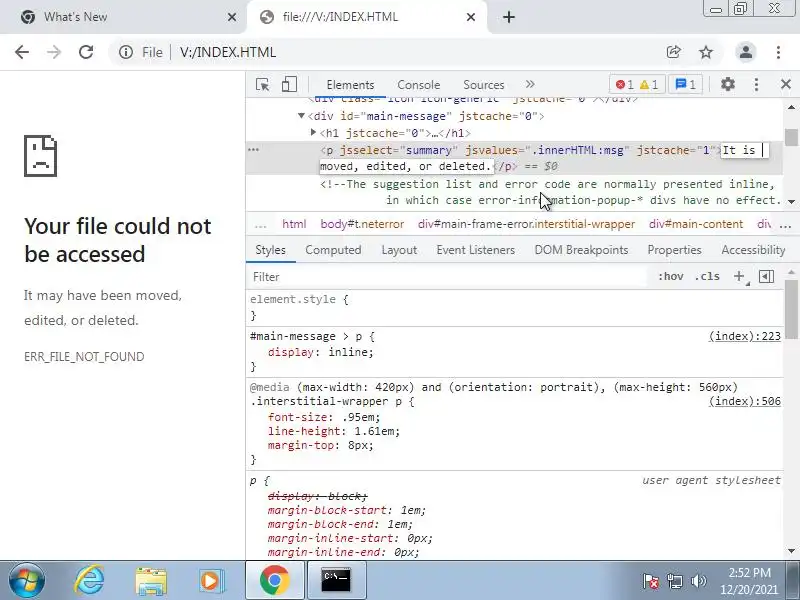The image size is (800, 600).
Task: Open the DOM Breakpoints tab
Action: point(581,250)
